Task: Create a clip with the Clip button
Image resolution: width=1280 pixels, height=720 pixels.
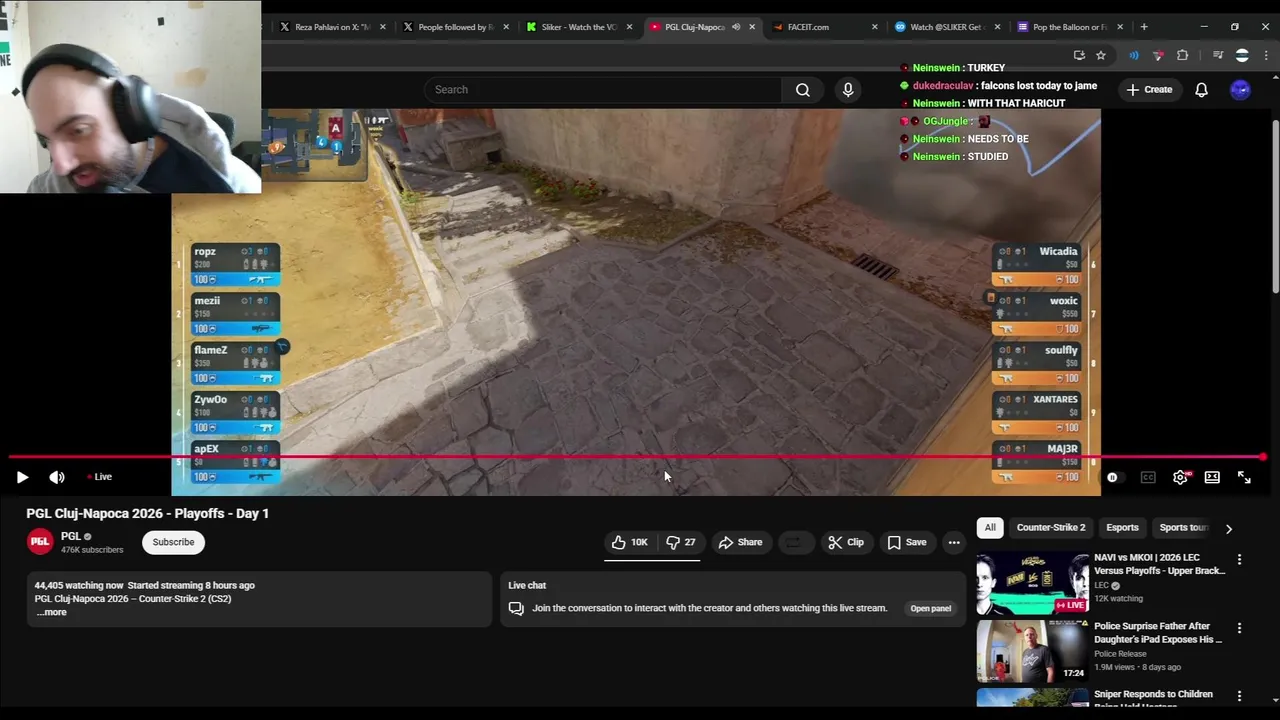Action: 846,542
